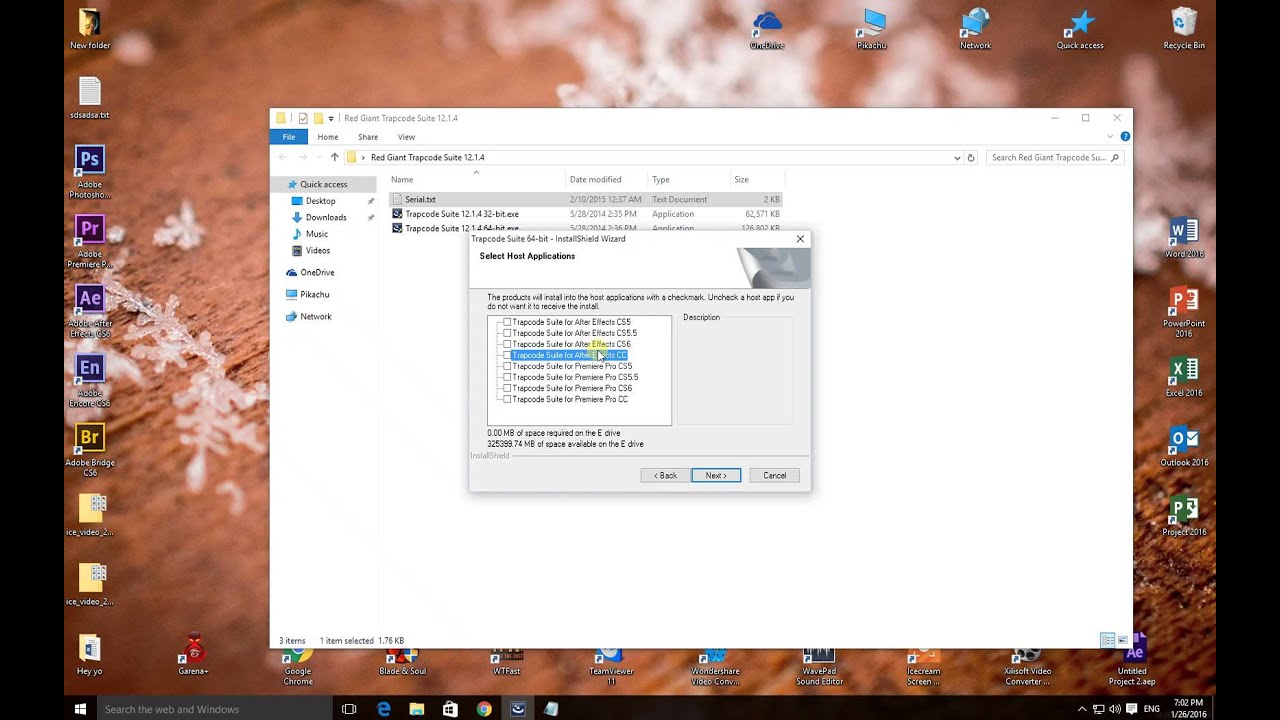Open Task View in the taskbar
The image size is (1280, 720).
click(349, 709)
